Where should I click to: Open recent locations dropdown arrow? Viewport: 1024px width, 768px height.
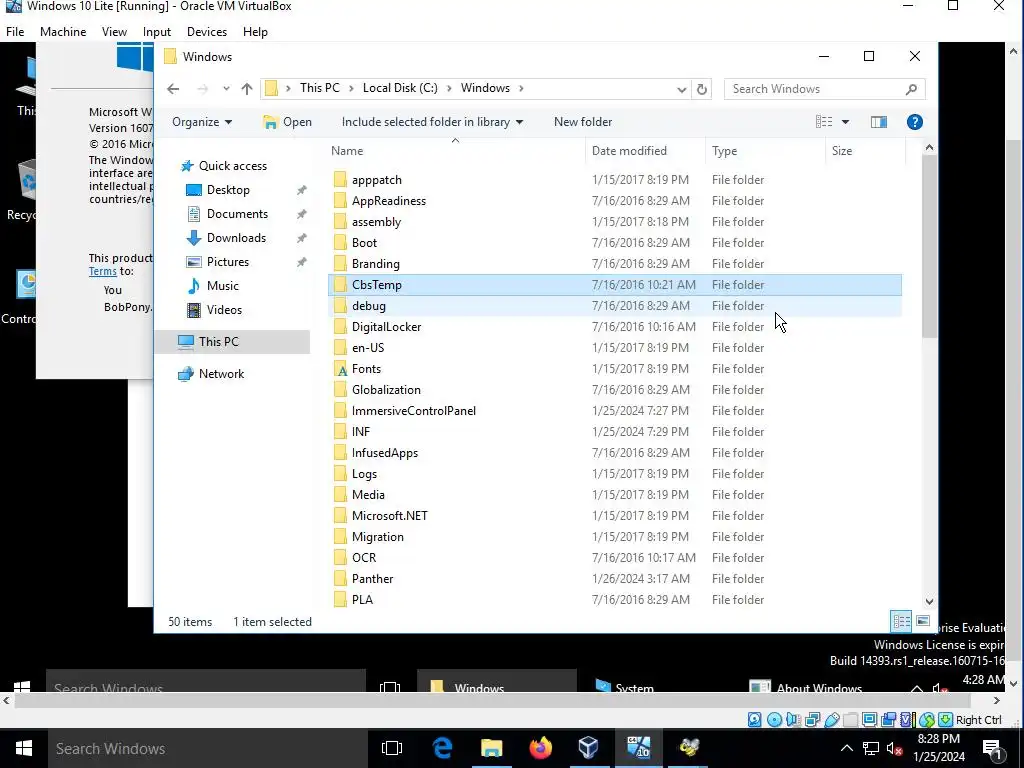point(226,89)
